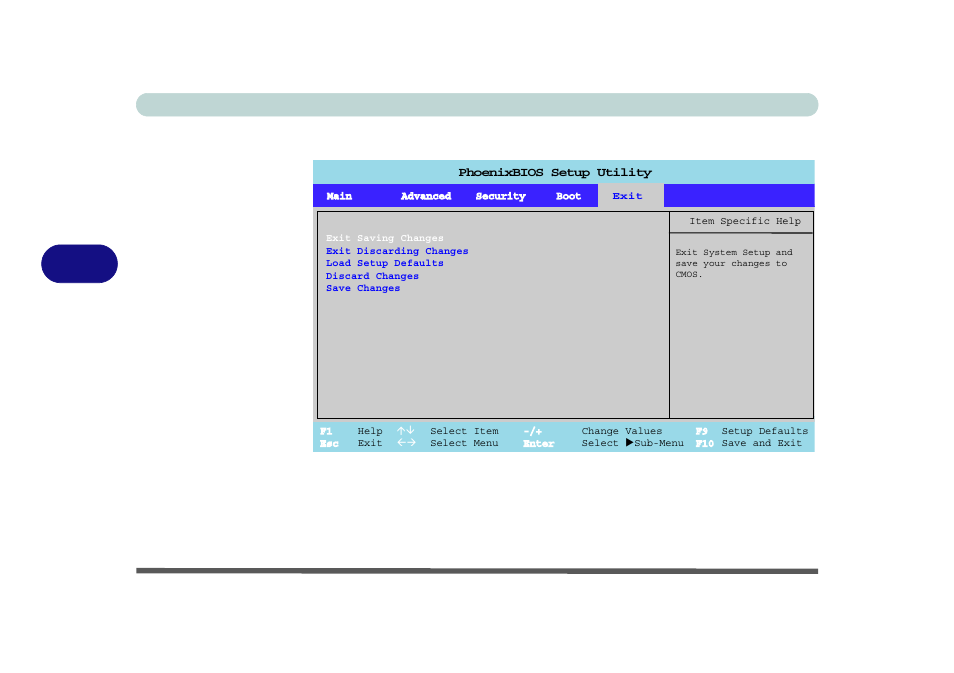
Task: Click the Sub-Menu triangle icon
Action: (x=630, y=442)
